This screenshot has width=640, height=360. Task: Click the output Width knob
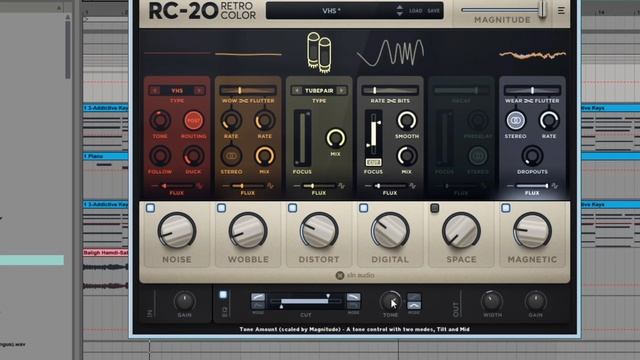[x=492, y=301]
